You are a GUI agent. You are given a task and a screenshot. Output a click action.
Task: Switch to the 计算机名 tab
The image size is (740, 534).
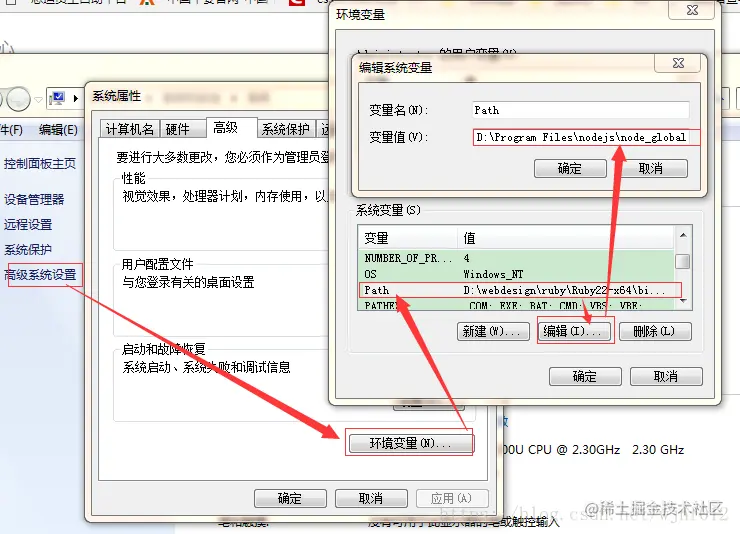point(130,129)
